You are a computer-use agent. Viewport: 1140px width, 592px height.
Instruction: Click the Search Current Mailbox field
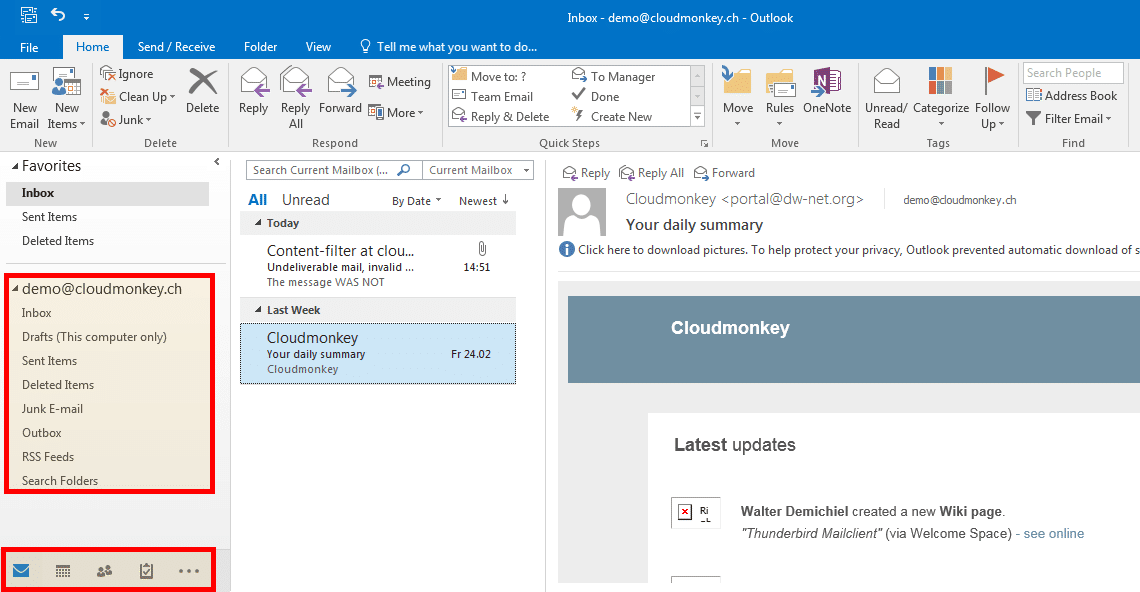pyautogui.click(x=334, y=170)
